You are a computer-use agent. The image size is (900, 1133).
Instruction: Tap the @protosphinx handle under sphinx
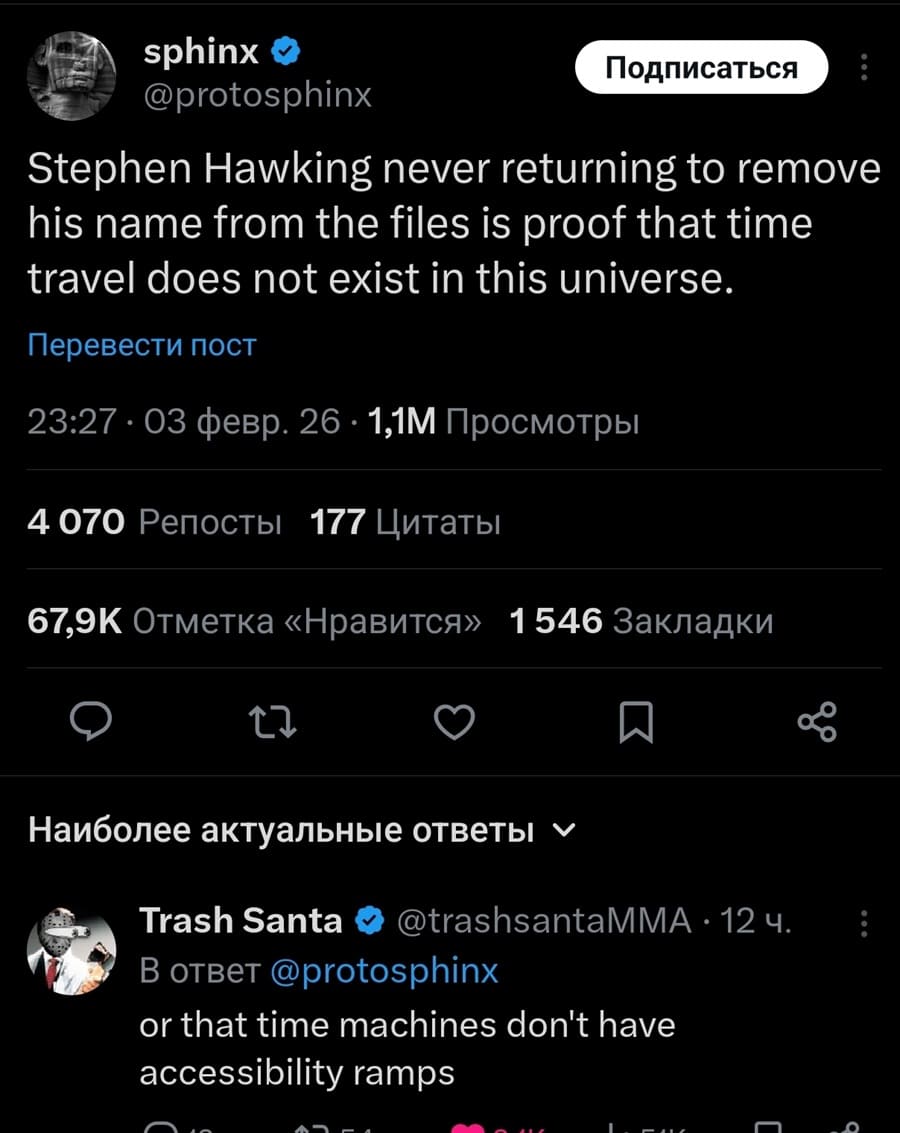pos(258,95)
